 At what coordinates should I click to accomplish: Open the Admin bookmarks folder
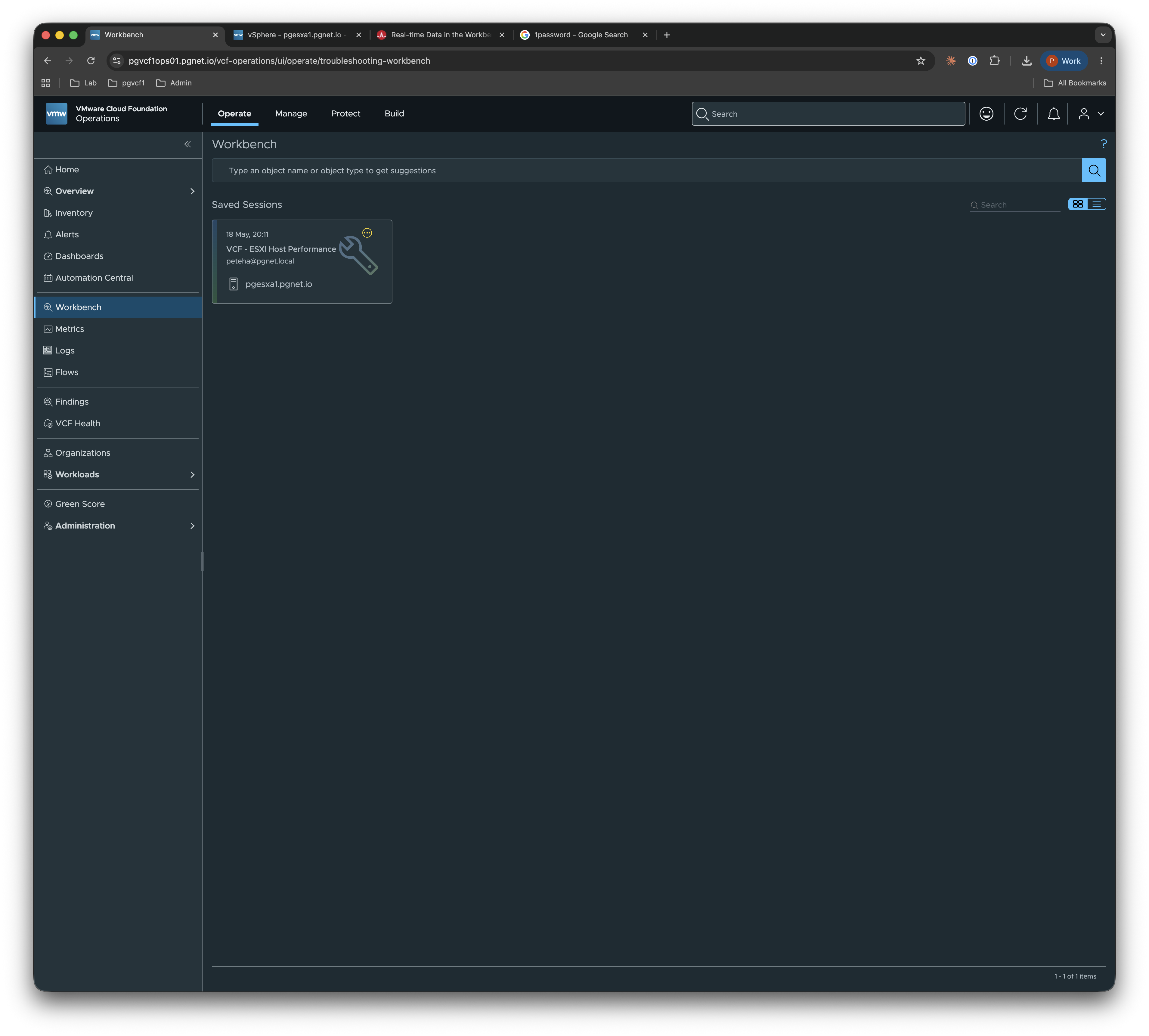click(174, 83)
